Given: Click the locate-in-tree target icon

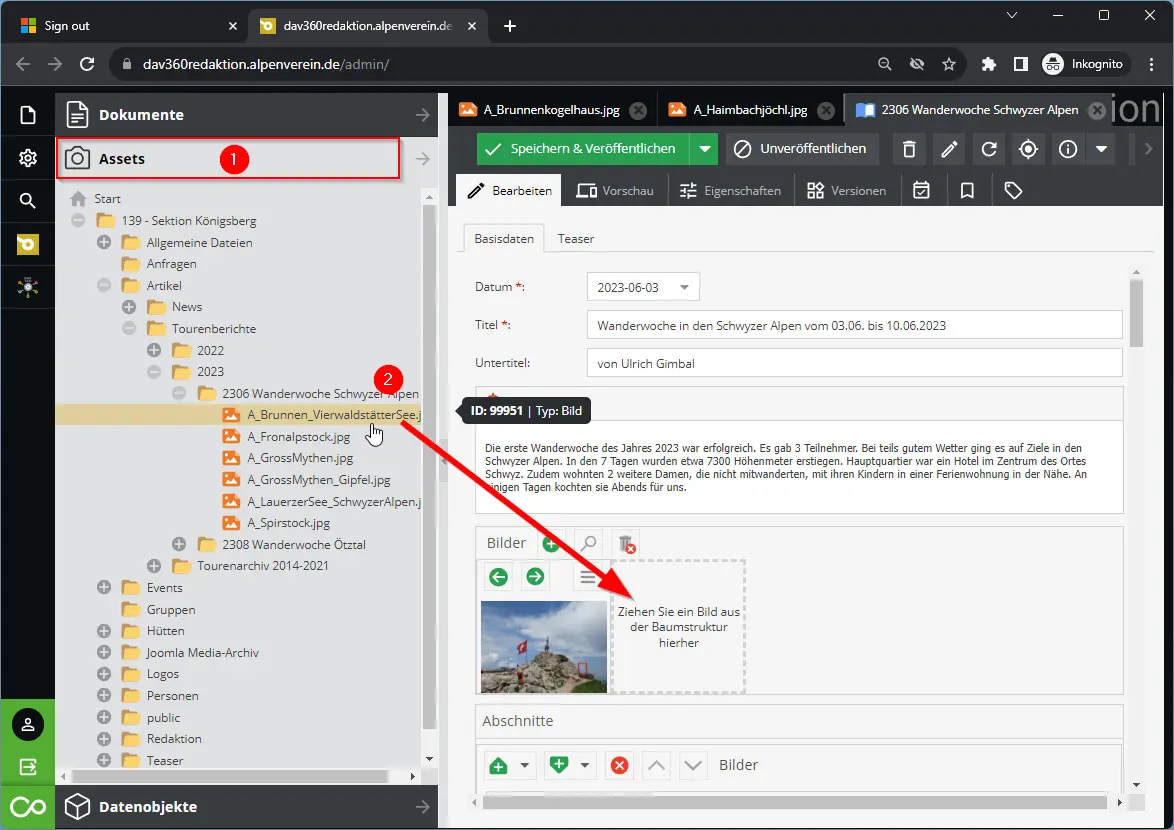Looking at the screenshot, I should (x=1028, y=149).
